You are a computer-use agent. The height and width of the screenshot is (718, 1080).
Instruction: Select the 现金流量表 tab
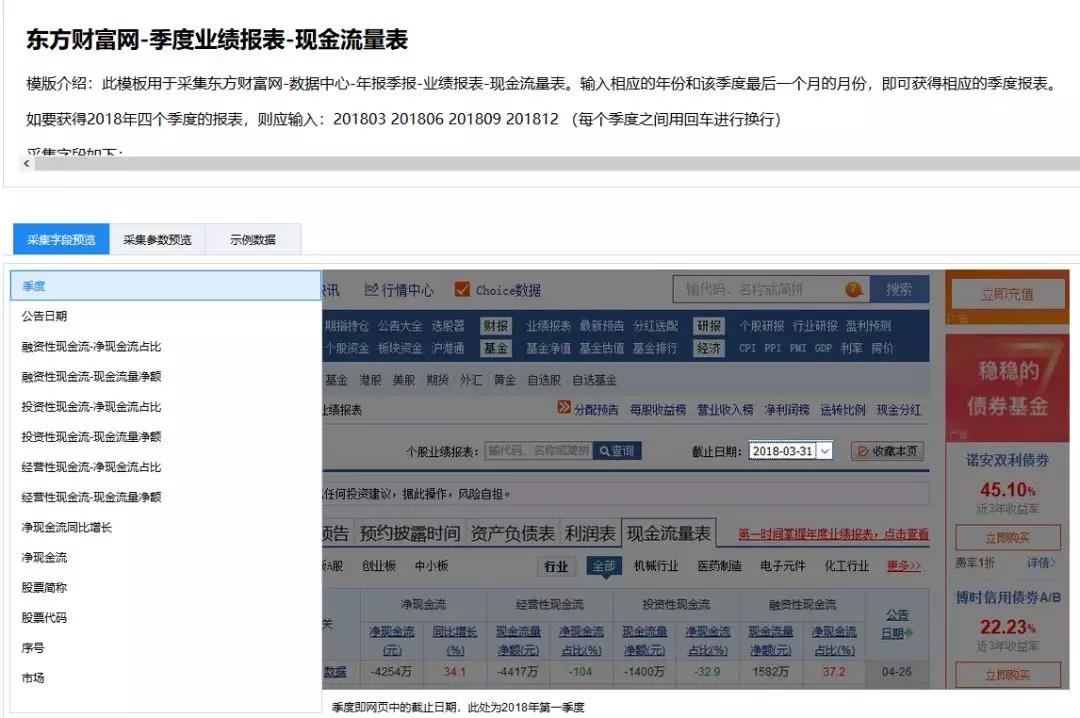pos(668,533)
